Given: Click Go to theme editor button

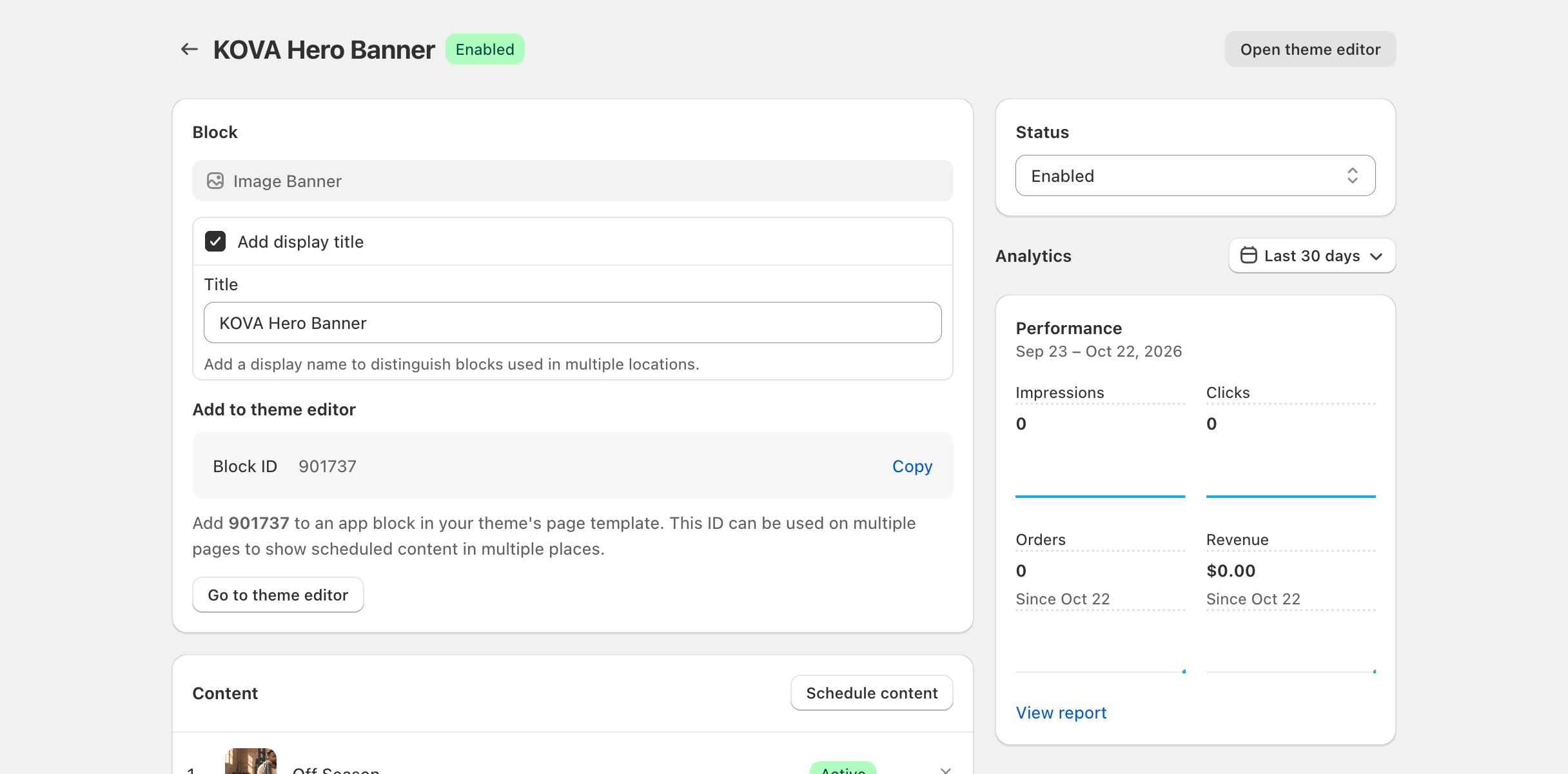Looking at the screenshot, I should [278, 595].
